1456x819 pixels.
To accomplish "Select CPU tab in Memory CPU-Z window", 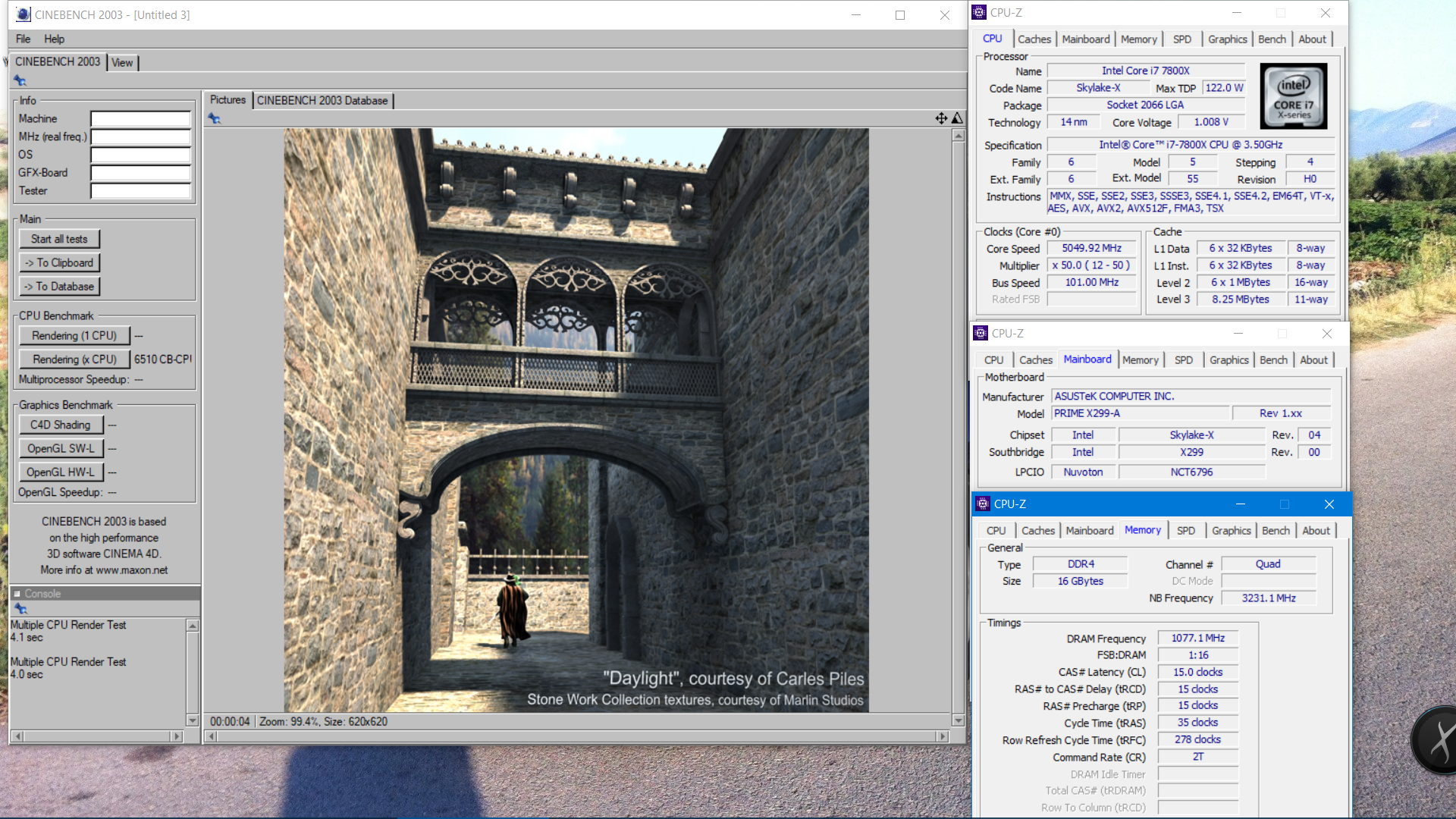I will 996,531.
